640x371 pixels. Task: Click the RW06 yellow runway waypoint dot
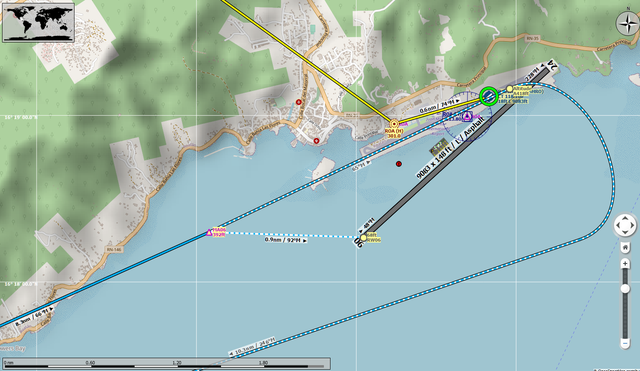point(363,238)
